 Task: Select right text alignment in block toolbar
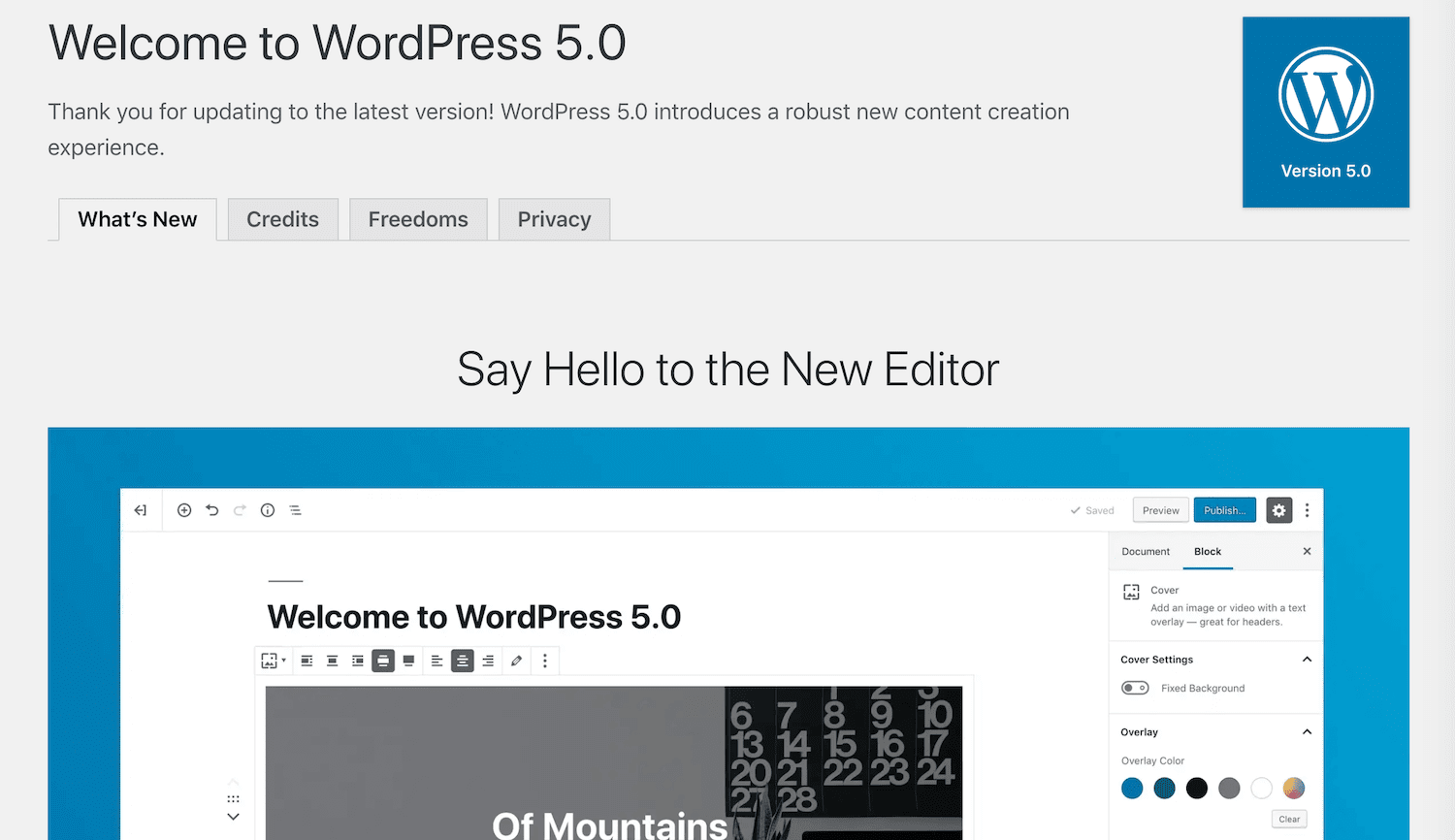[x=488, y=661]
